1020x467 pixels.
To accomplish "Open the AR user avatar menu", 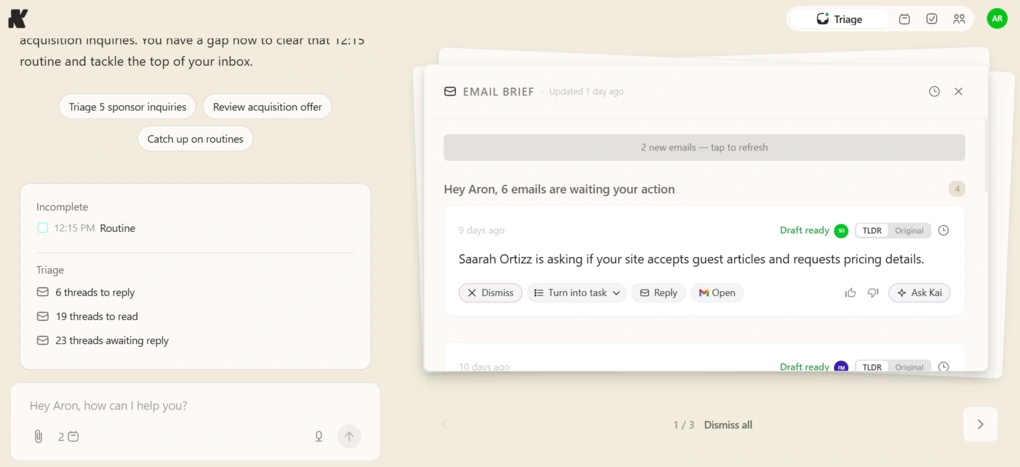I will [997, 19].
